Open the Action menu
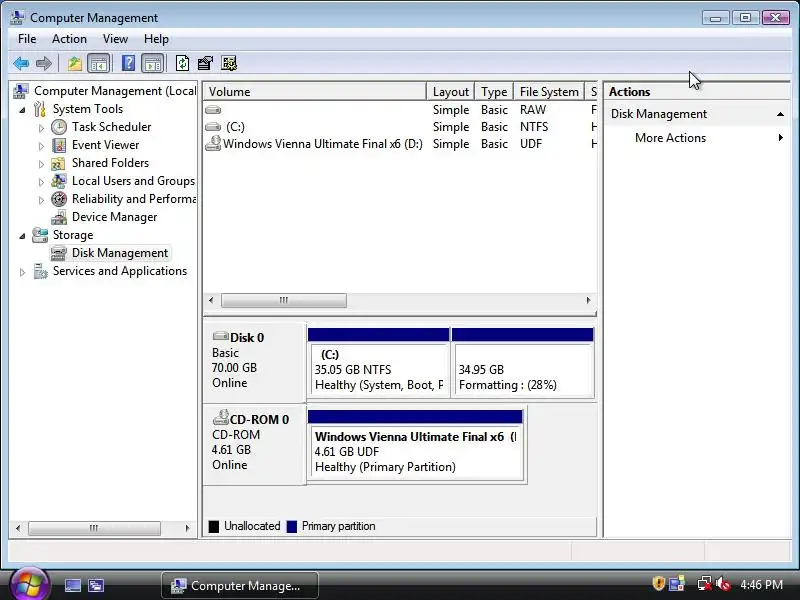Viewport: 800px width, 600px height. pos(69,39)
